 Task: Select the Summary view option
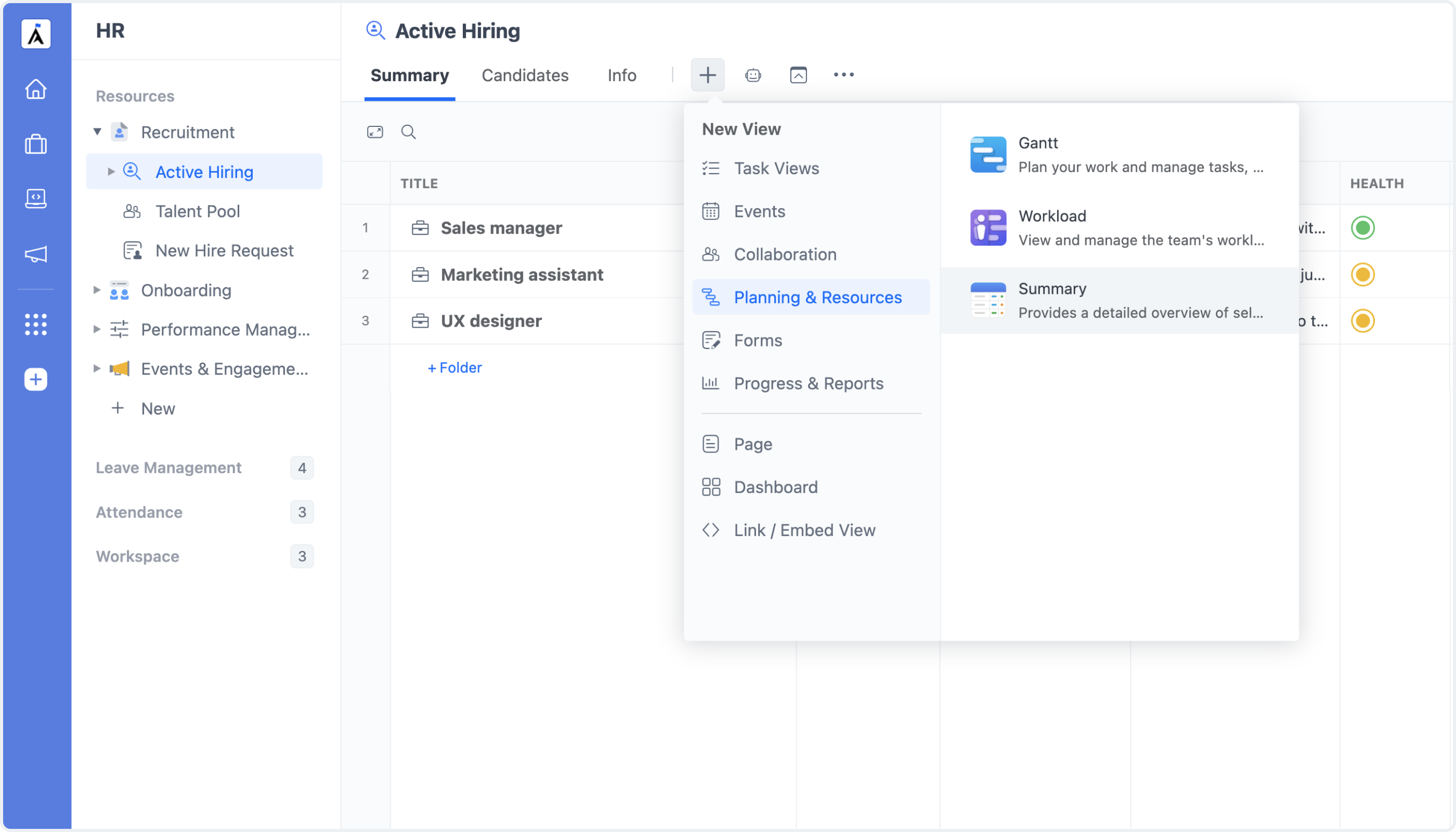coord(1119,301)
